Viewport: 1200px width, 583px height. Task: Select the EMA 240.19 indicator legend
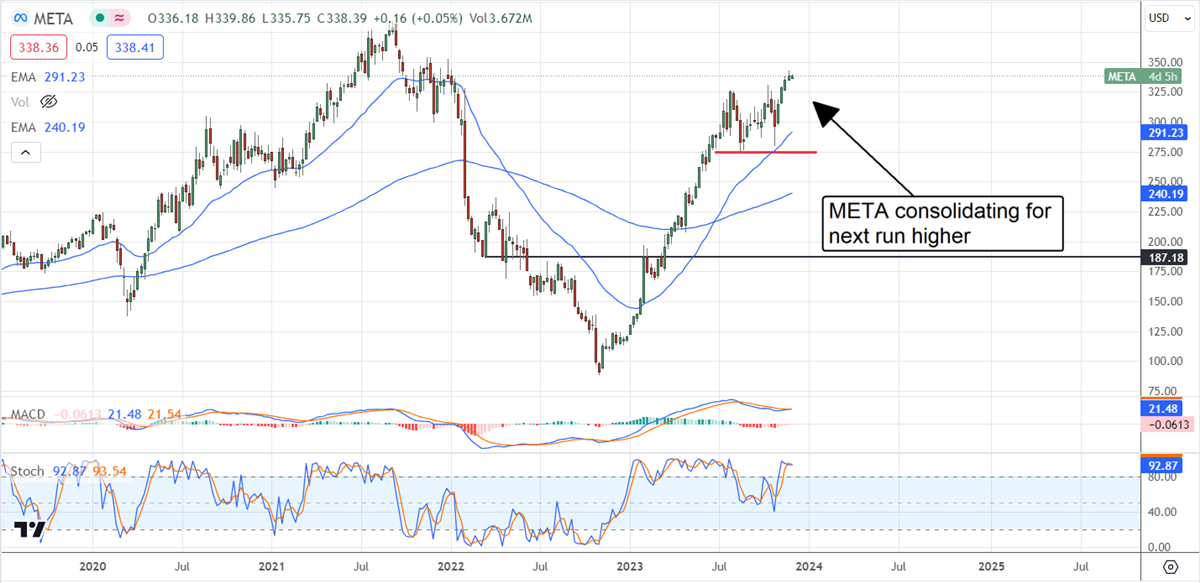click(47, 127)
